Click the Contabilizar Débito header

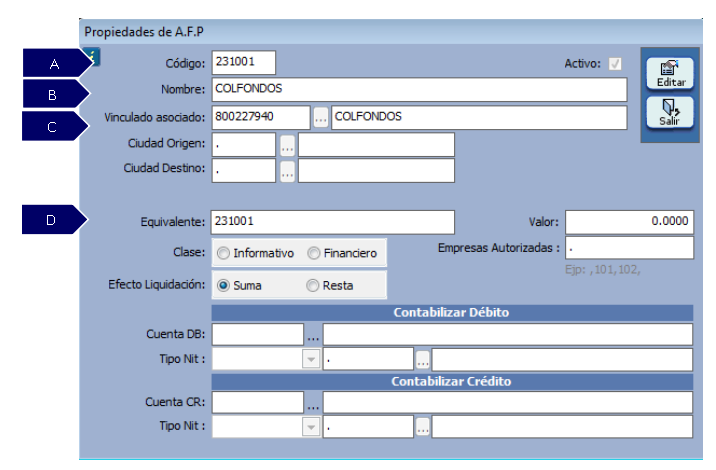[x=452, y=313]
